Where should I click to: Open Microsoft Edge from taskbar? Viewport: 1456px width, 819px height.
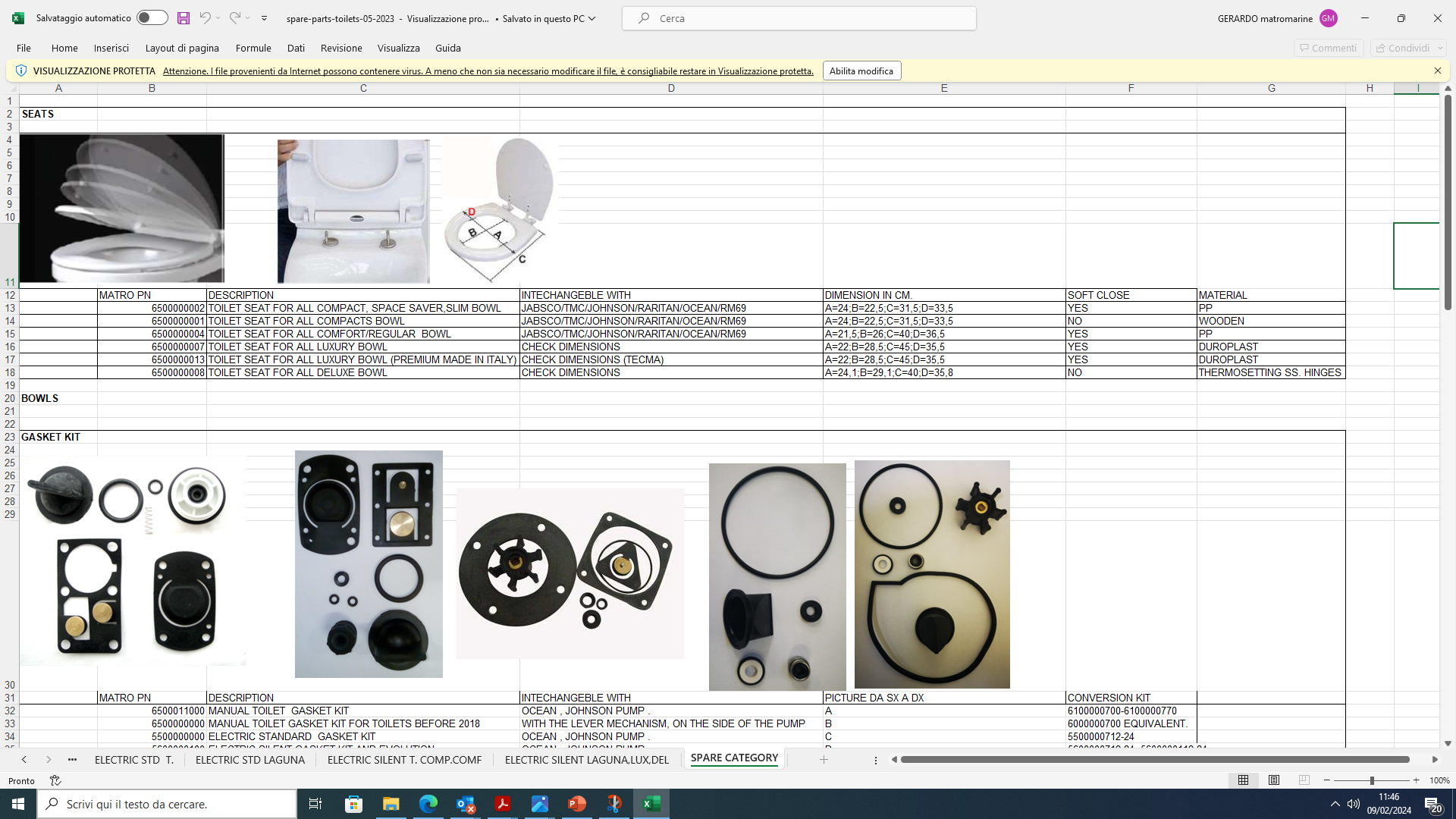tap(428, 804)
